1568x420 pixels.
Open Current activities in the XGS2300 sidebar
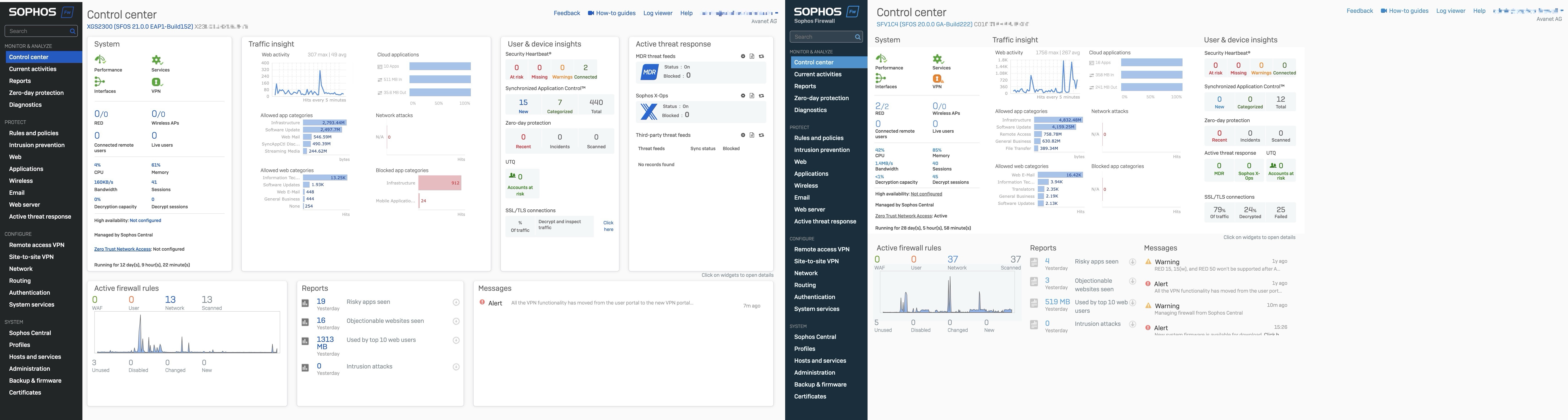[33, 69]
